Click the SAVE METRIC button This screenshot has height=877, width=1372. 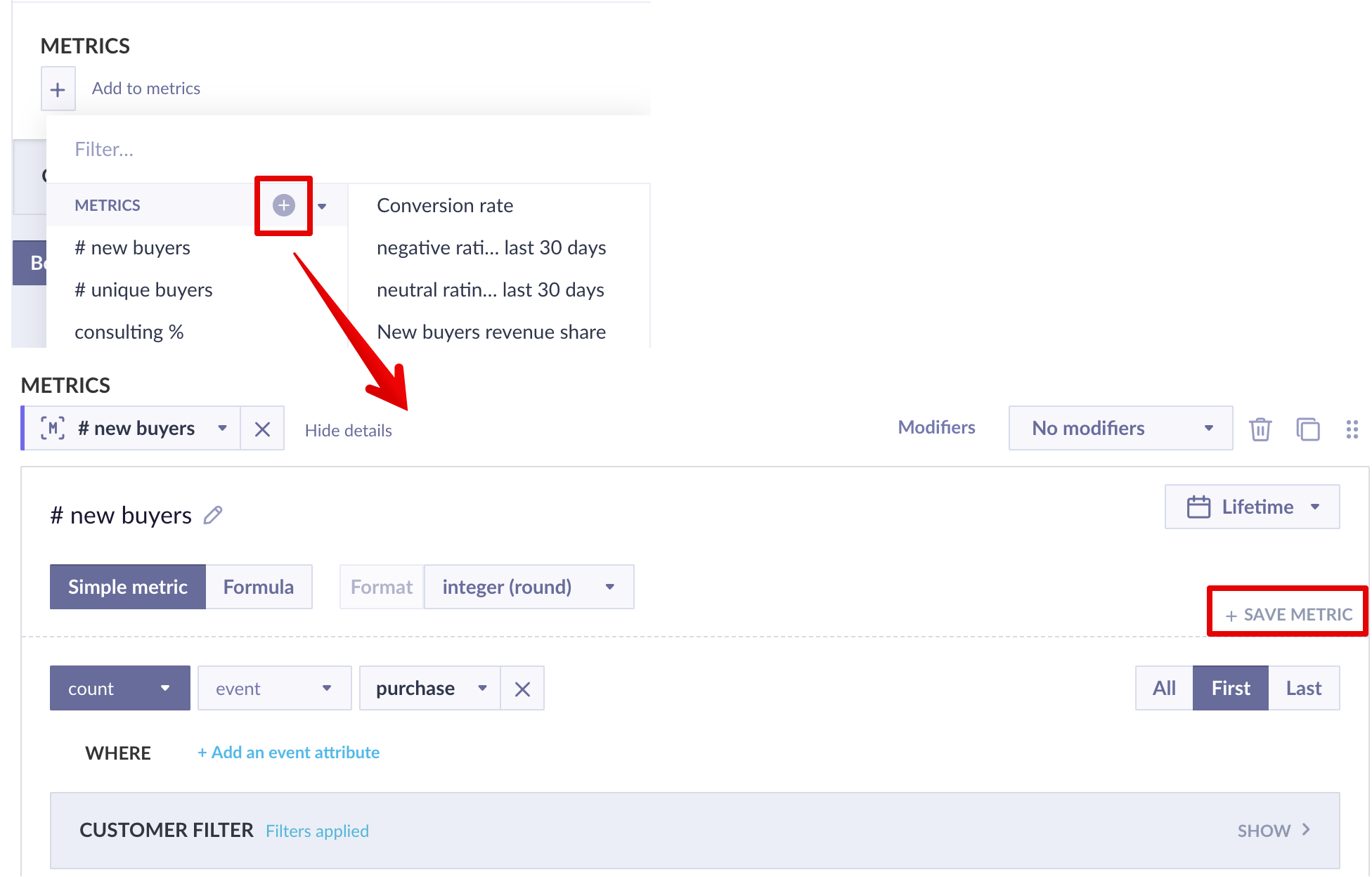(x=1288, y=615)
